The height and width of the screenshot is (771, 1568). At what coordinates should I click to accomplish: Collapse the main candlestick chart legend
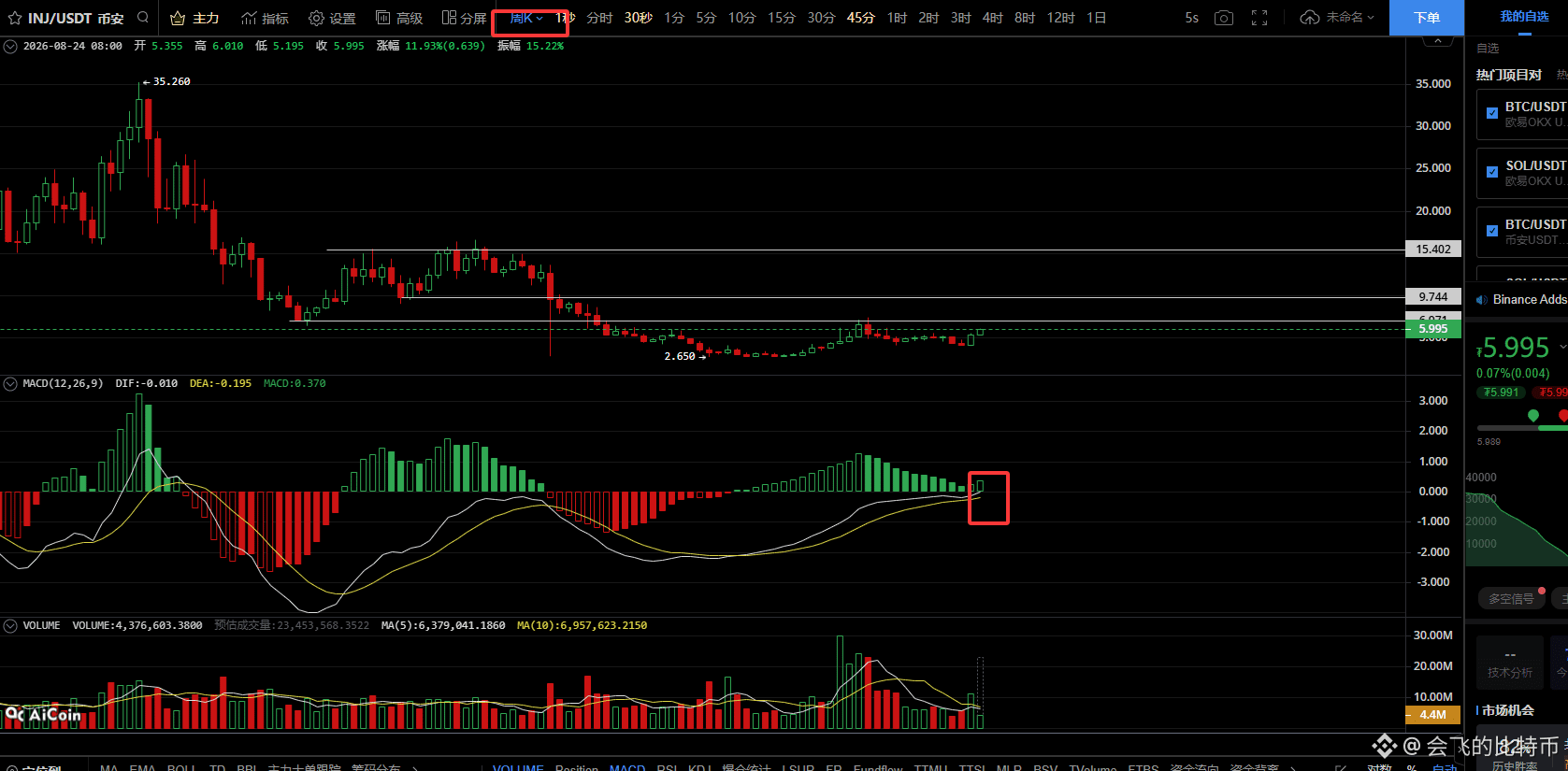(10, 46)
